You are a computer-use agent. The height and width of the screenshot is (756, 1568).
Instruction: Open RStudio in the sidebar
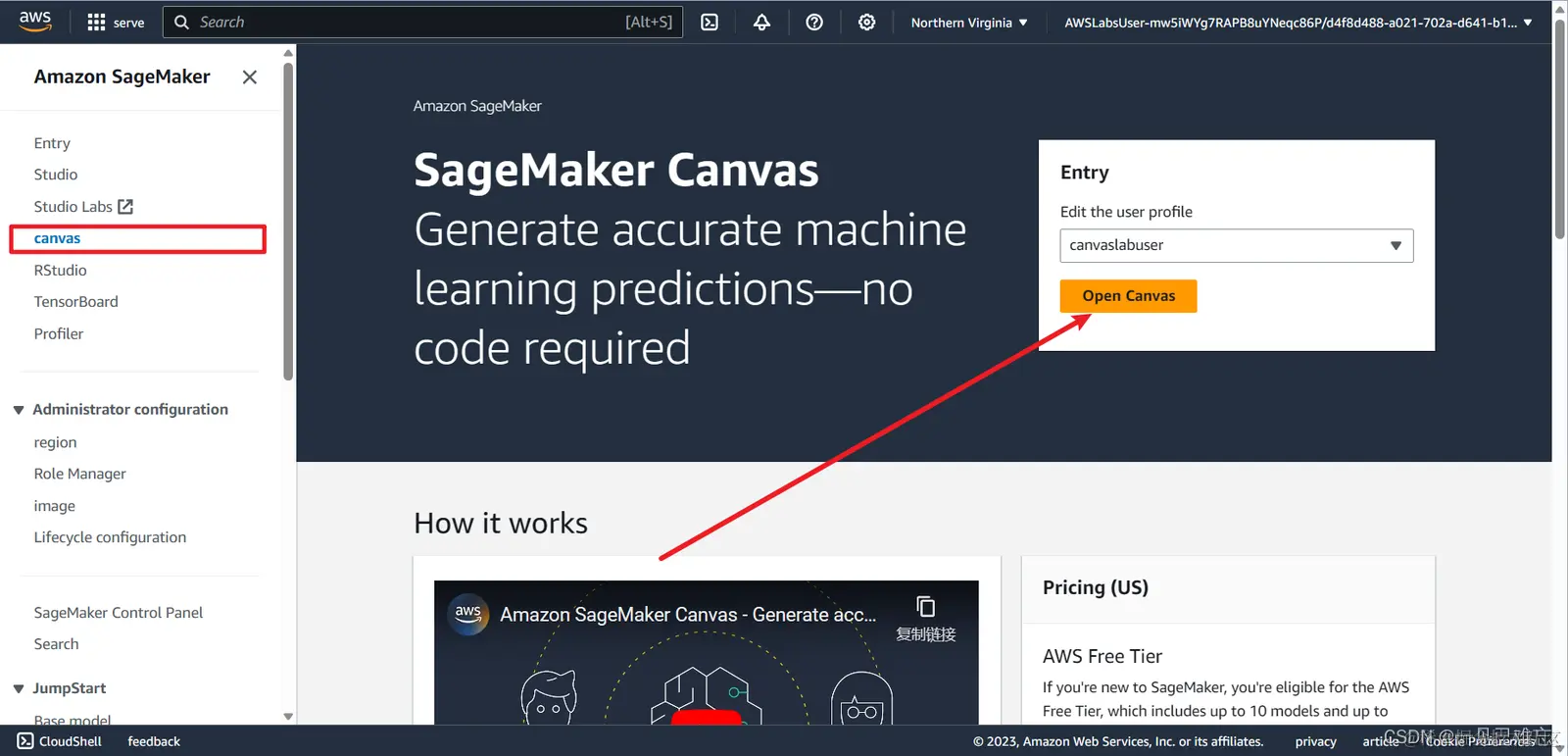point(60,271)
